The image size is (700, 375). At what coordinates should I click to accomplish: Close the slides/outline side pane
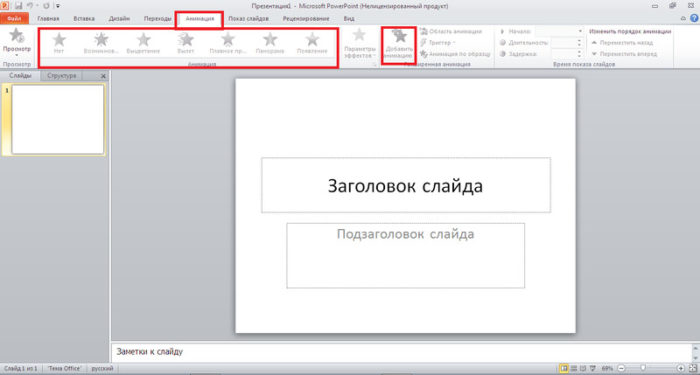coord(103,76)
